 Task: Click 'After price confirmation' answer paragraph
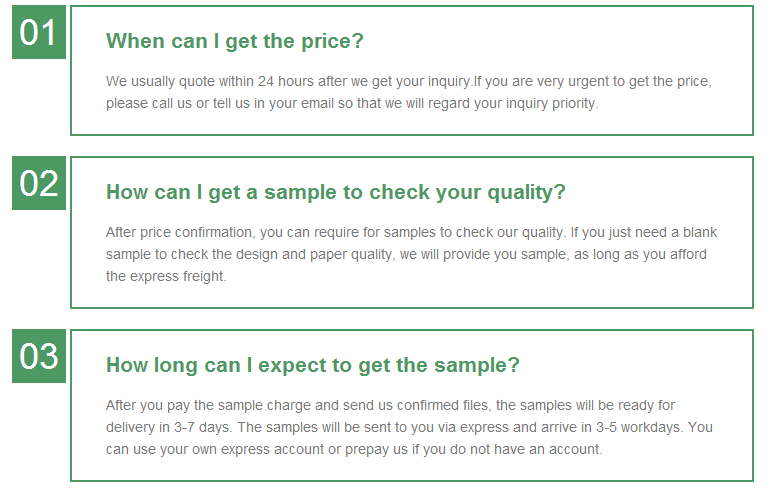[411, 254]
